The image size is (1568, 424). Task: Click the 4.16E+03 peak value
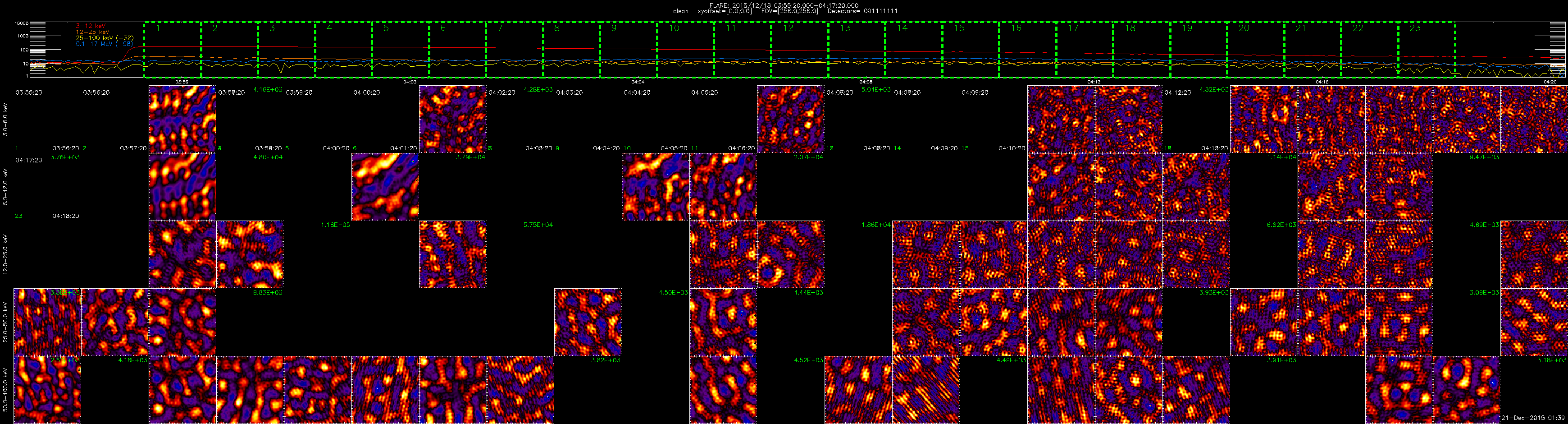(x=267, y=90)
